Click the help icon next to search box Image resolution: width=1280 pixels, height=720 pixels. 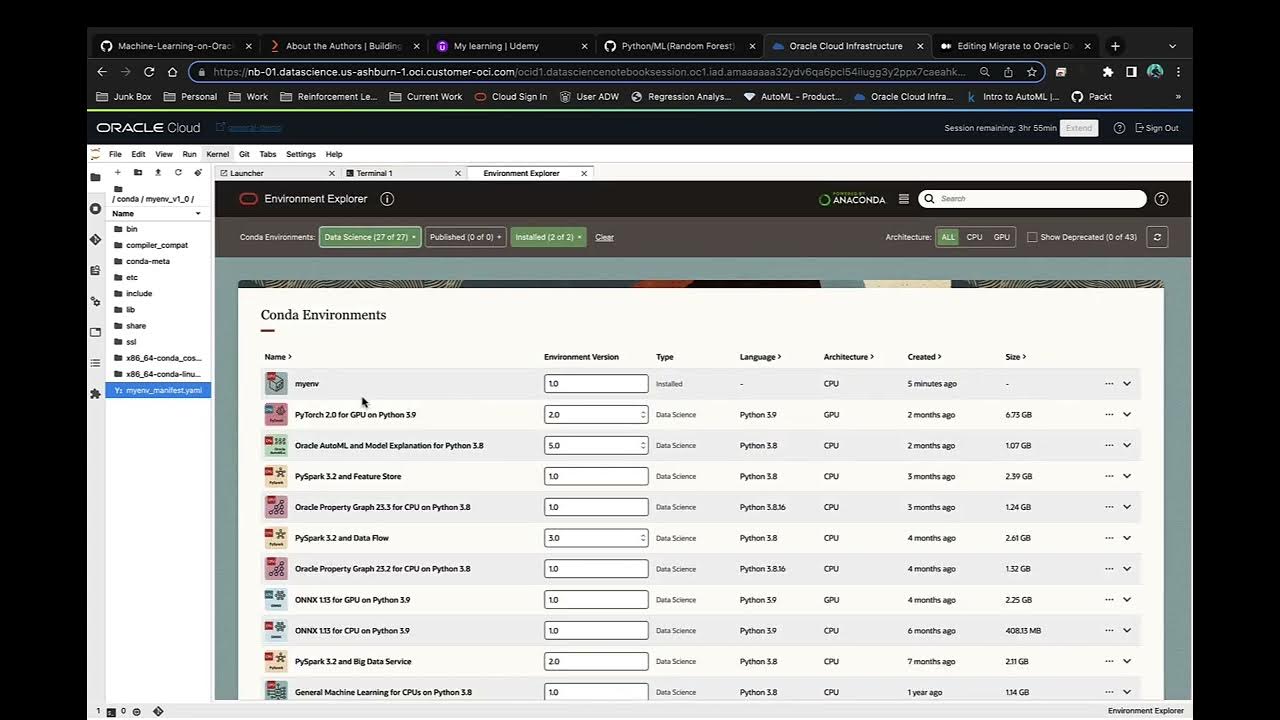click(1161, 199)
